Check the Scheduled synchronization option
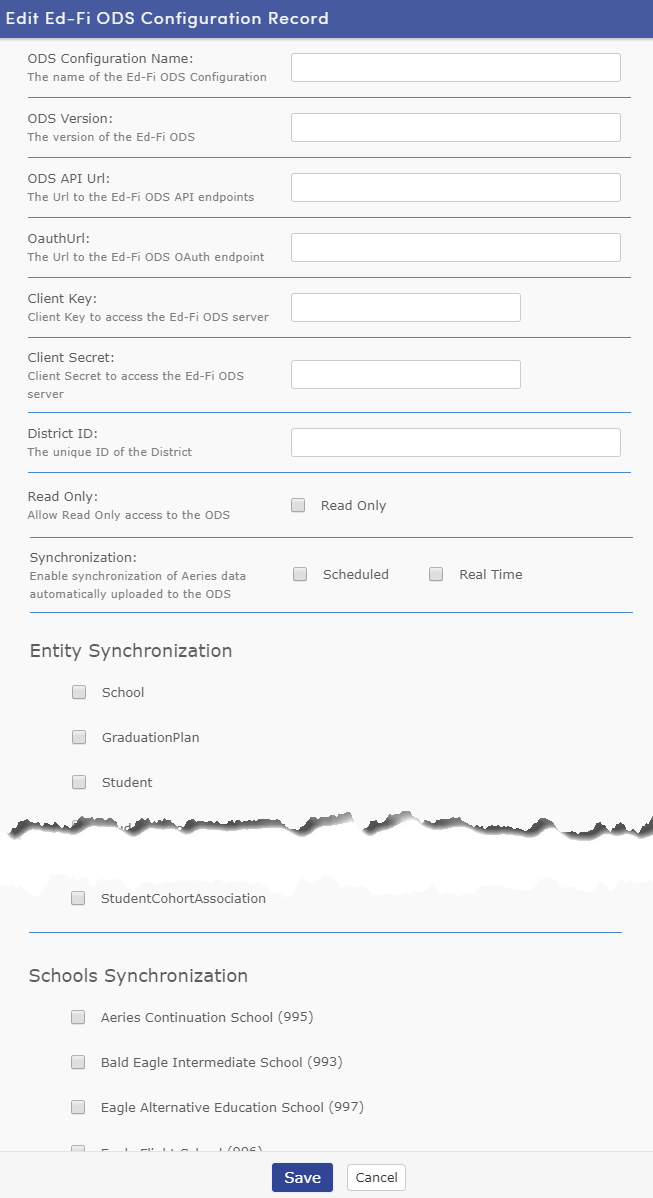 pyautogui.click(x=299, y=574)
